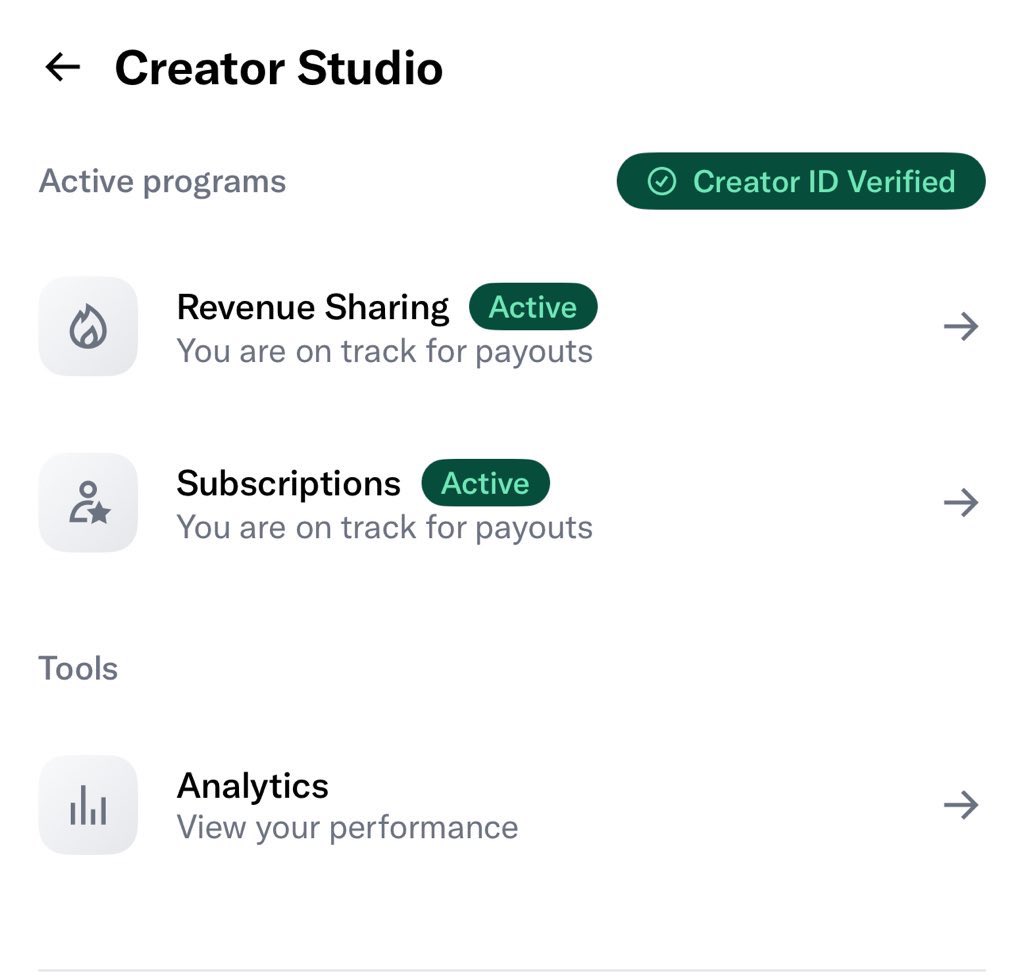Tap the back arrow beside Creator Studio
1024x978 pixels.
(x=62, y=68)
